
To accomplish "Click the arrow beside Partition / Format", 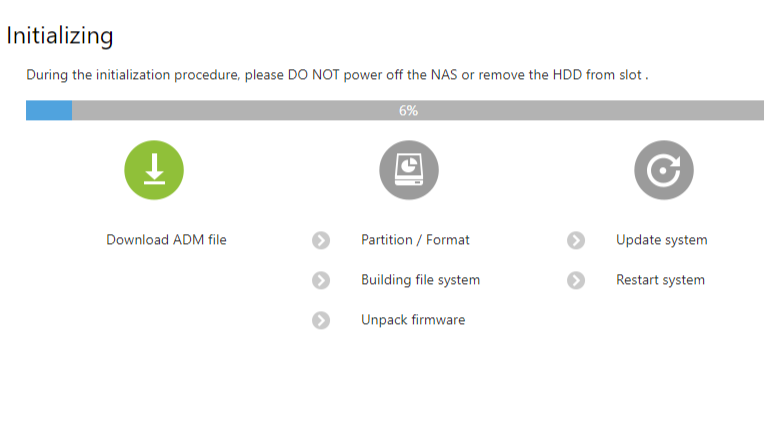I will pyautogui.click(x=321, y=240).
